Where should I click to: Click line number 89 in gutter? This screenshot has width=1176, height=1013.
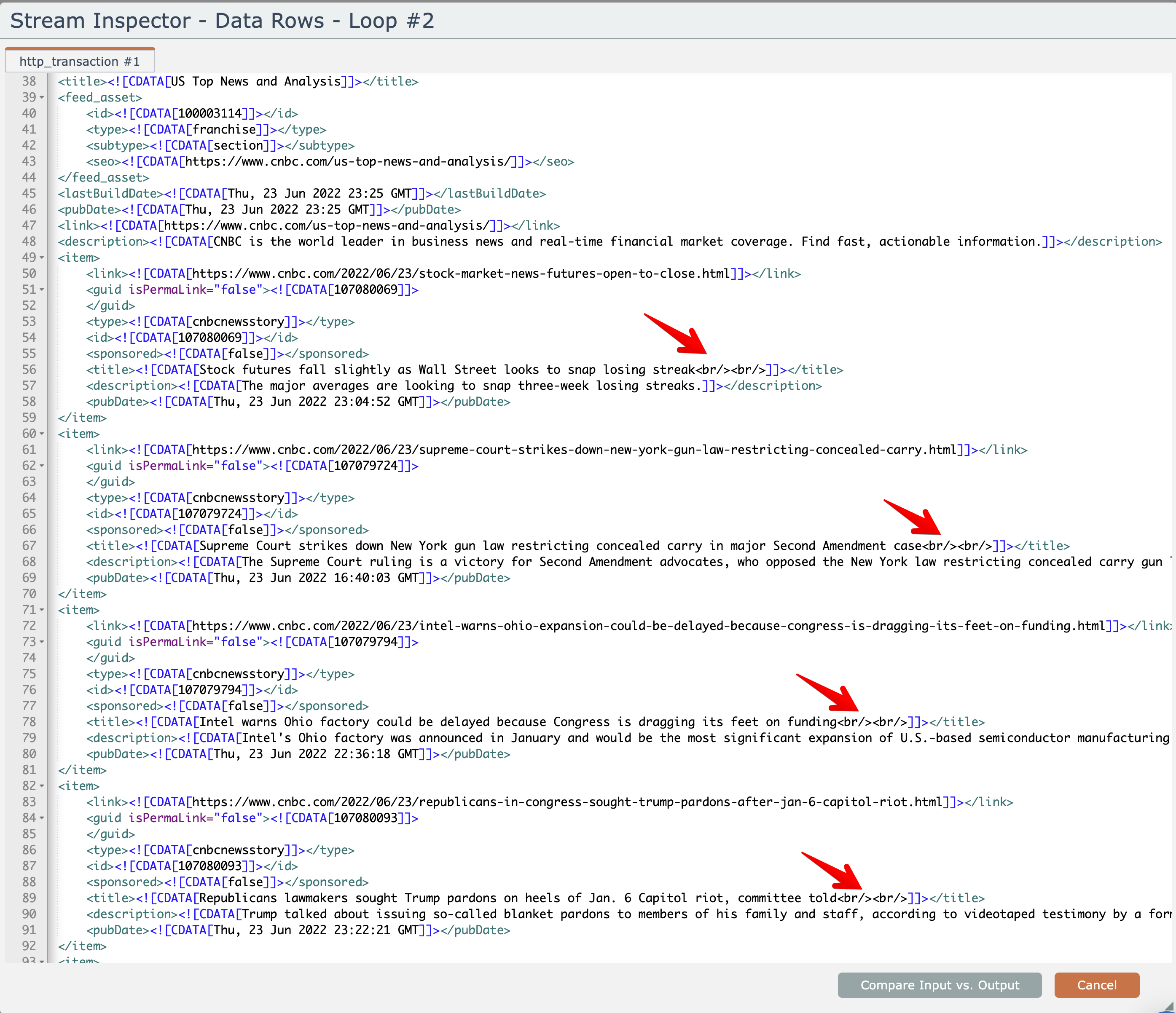(x=29, y=898)
